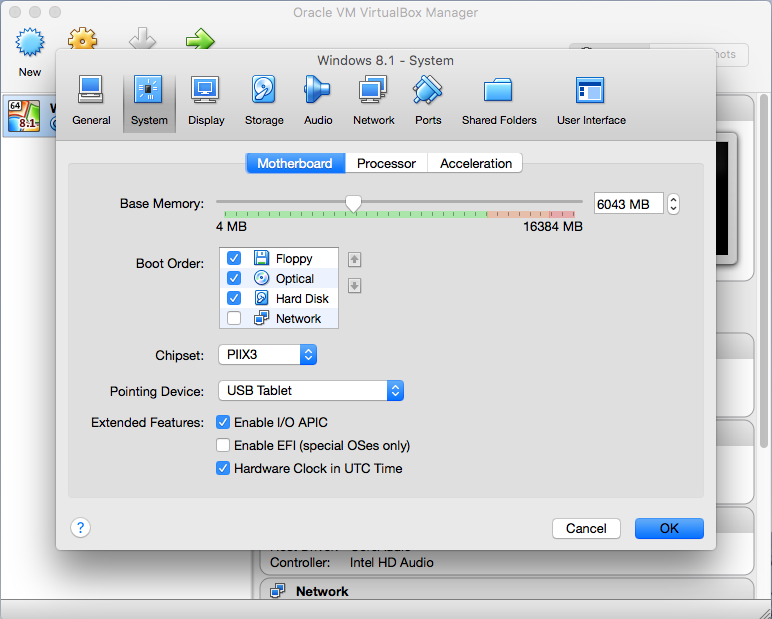
Task: Select the Windows 8.1 VM icon in list
Action: [x=24, y=117]
